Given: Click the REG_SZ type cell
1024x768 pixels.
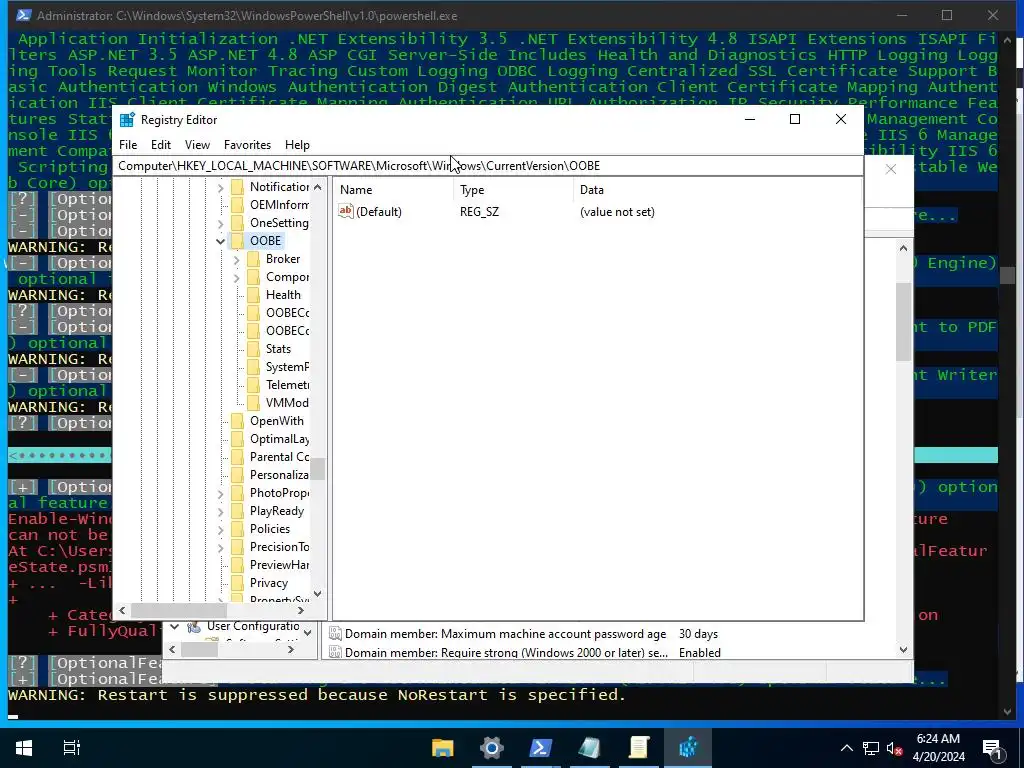Looking at the screenshot, I should [479, 212].
